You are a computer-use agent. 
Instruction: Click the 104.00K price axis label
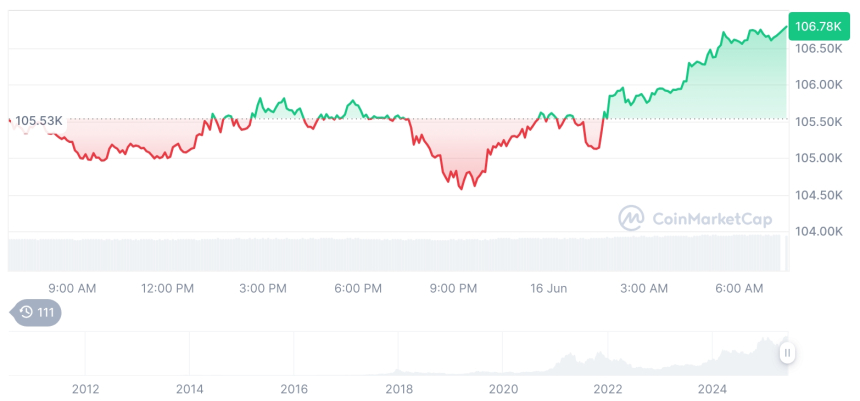(x=817, y=232)
